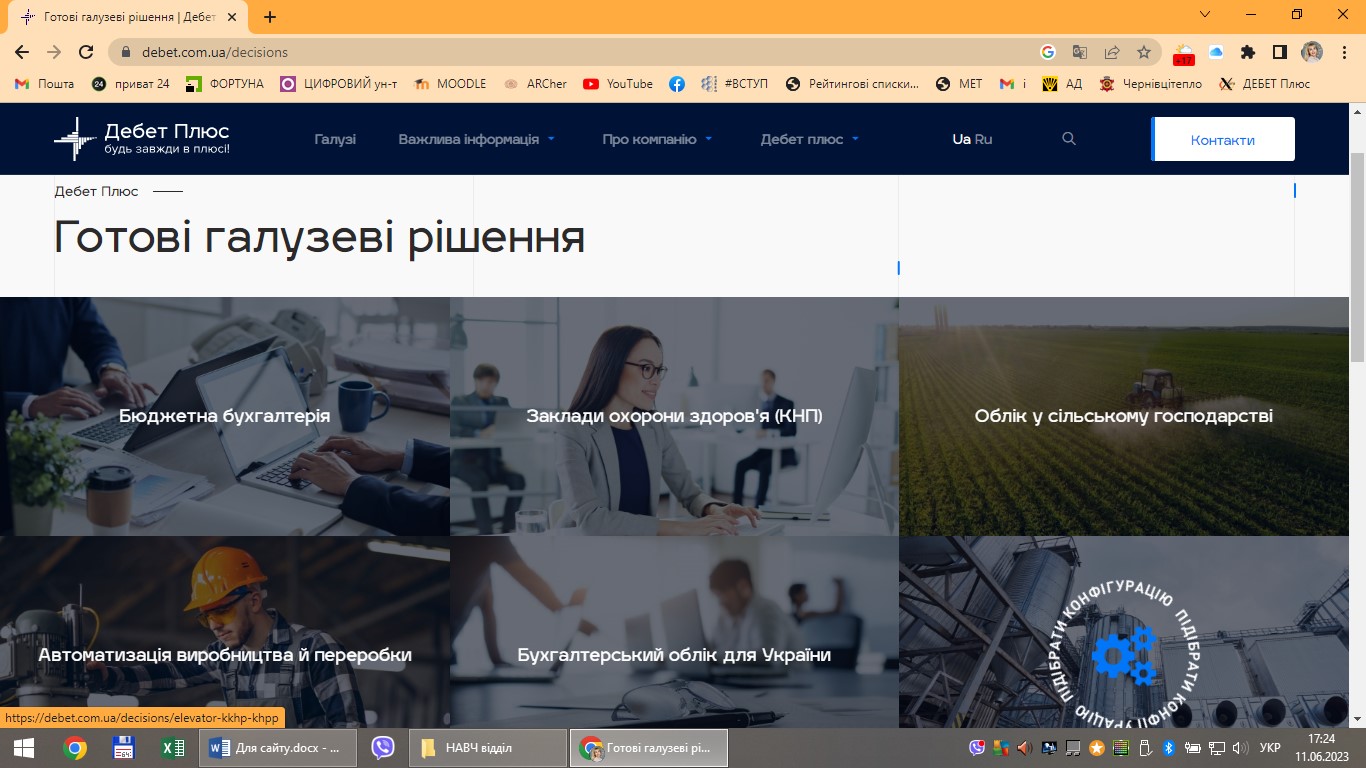The image size is (1366, 768).
Task: Open the ARCher bookmark
Action: coord(535,84)
